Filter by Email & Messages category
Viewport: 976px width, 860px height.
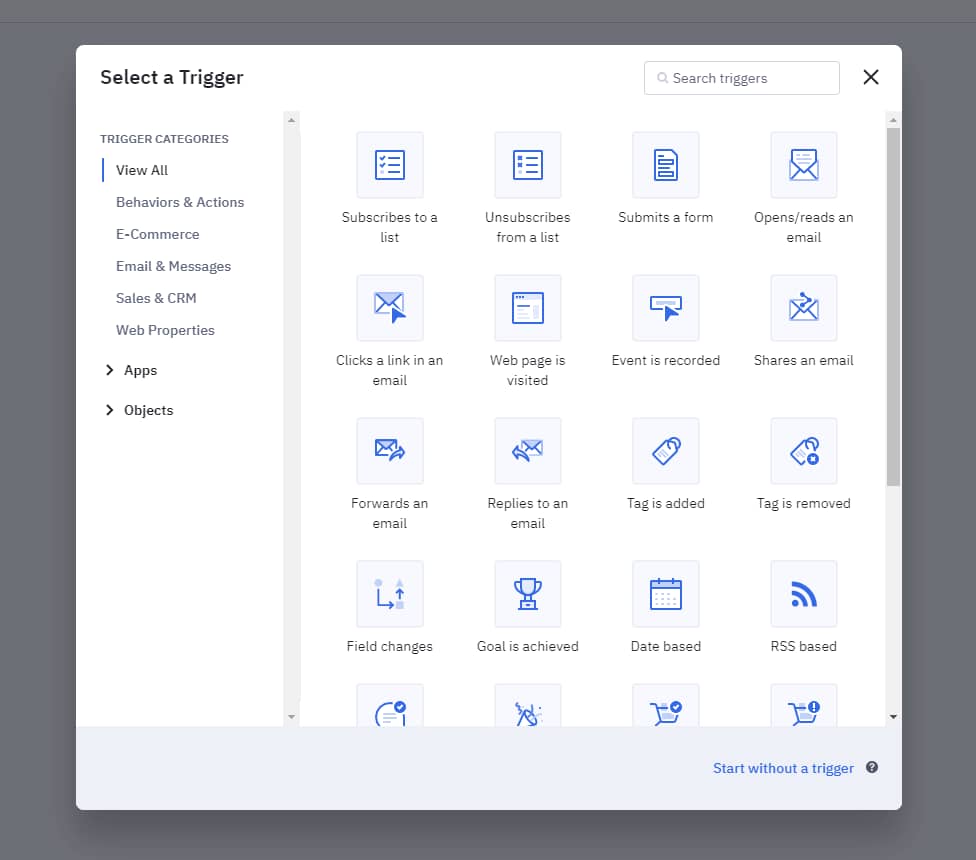(173, 266)
